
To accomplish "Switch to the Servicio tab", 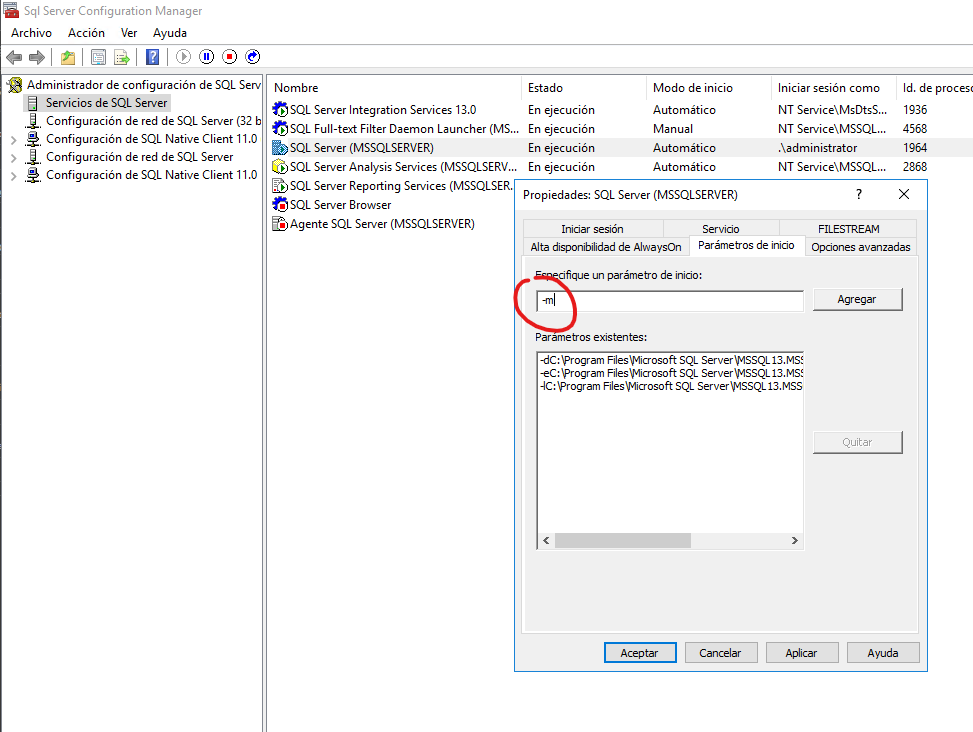I will (721, 229).
